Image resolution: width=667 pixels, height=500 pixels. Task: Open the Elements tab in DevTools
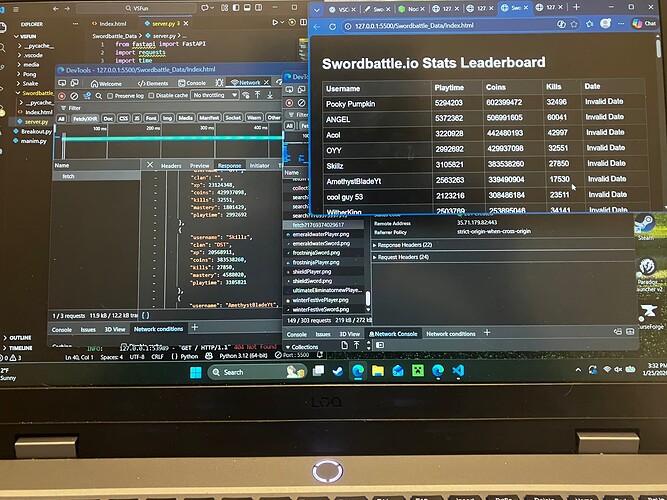(153, 83)
